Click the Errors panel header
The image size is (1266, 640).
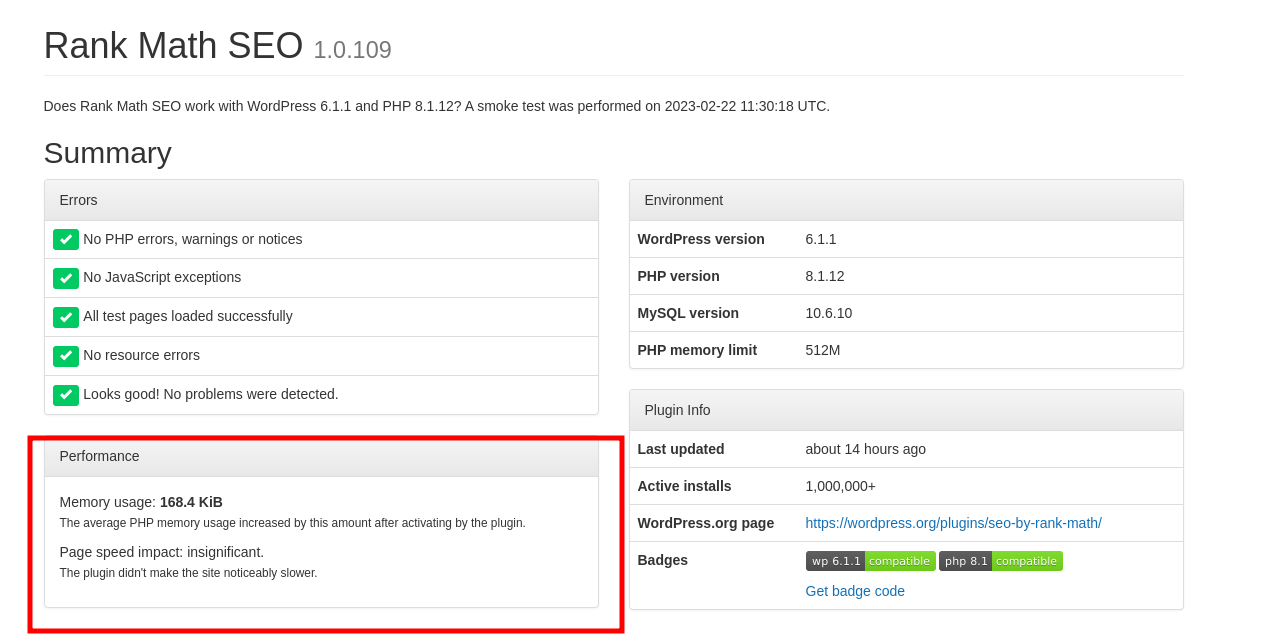tap(321, 200)
